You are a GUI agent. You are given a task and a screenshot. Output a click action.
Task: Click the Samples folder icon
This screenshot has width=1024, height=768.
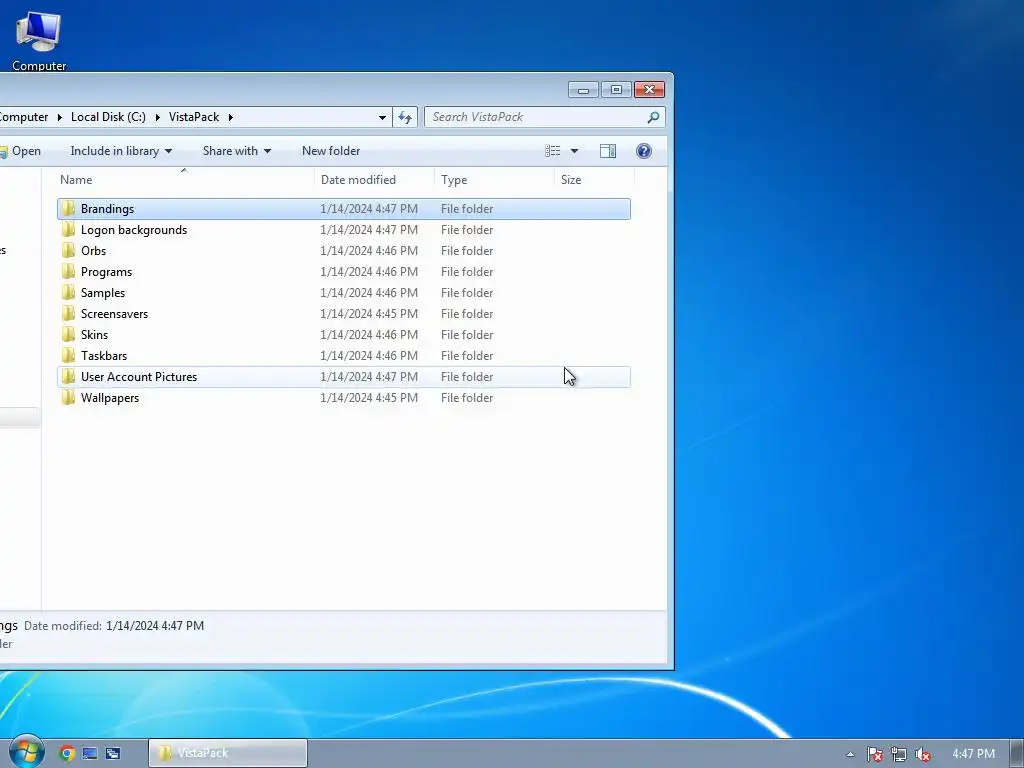tap(69, 293)
